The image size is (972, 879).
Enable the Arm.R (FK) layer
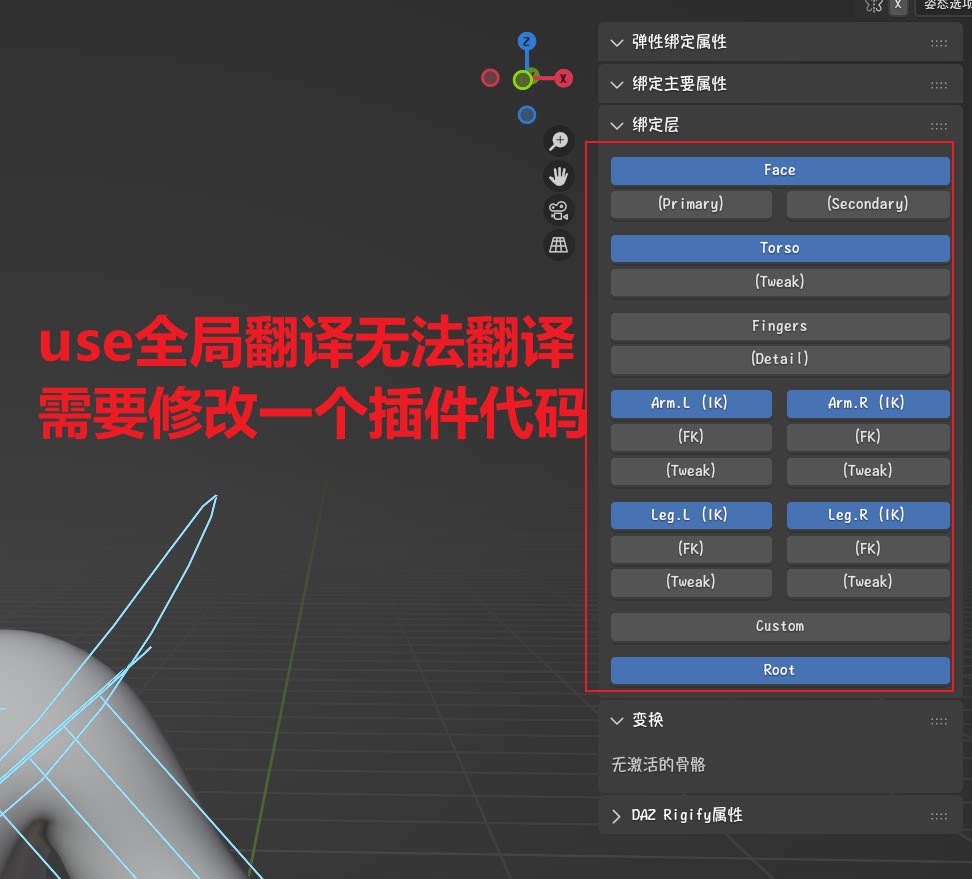pyautogui.click(x=868, y=437)
